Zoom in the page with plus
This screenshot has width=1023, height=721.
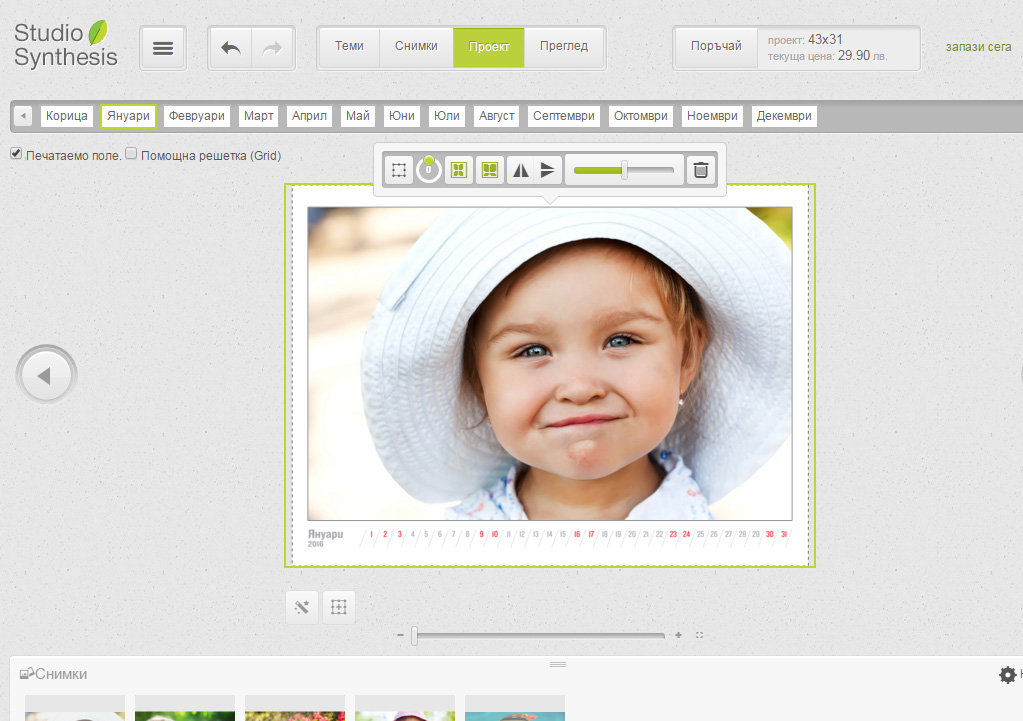tap(679, 635)
